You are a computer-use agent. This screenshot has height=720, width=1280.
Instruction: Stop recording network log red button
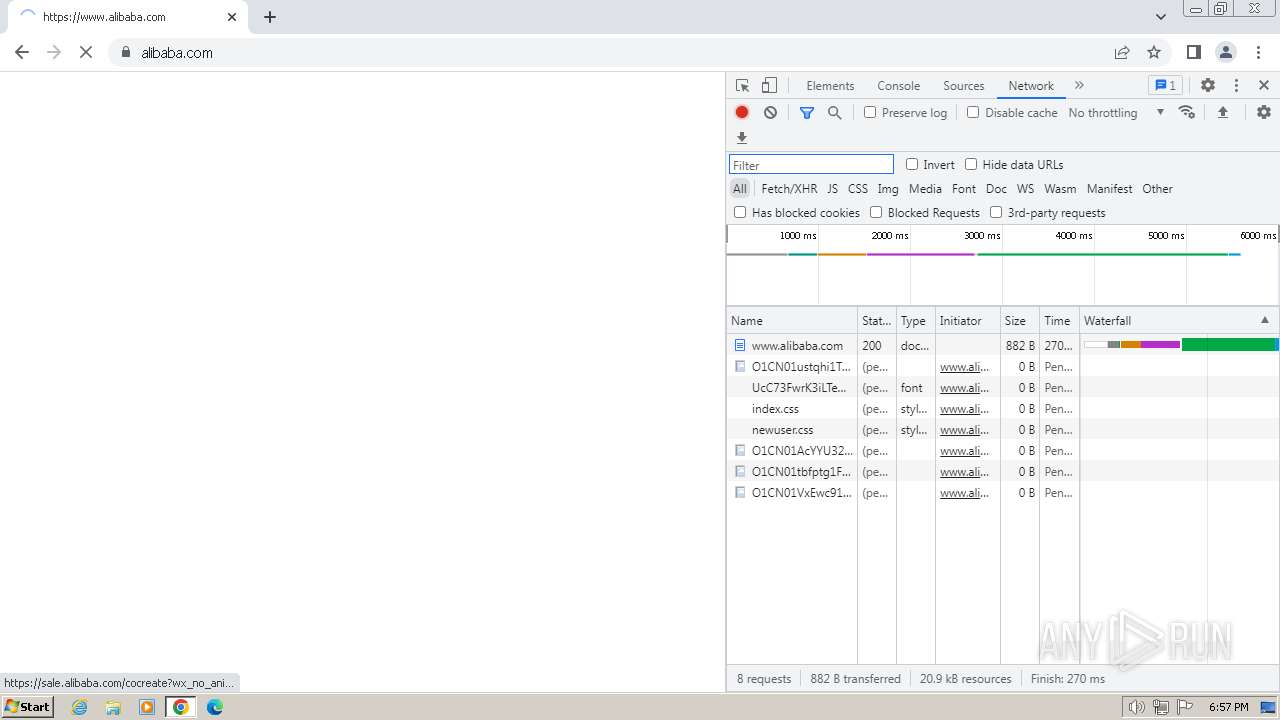click(742, 113)
